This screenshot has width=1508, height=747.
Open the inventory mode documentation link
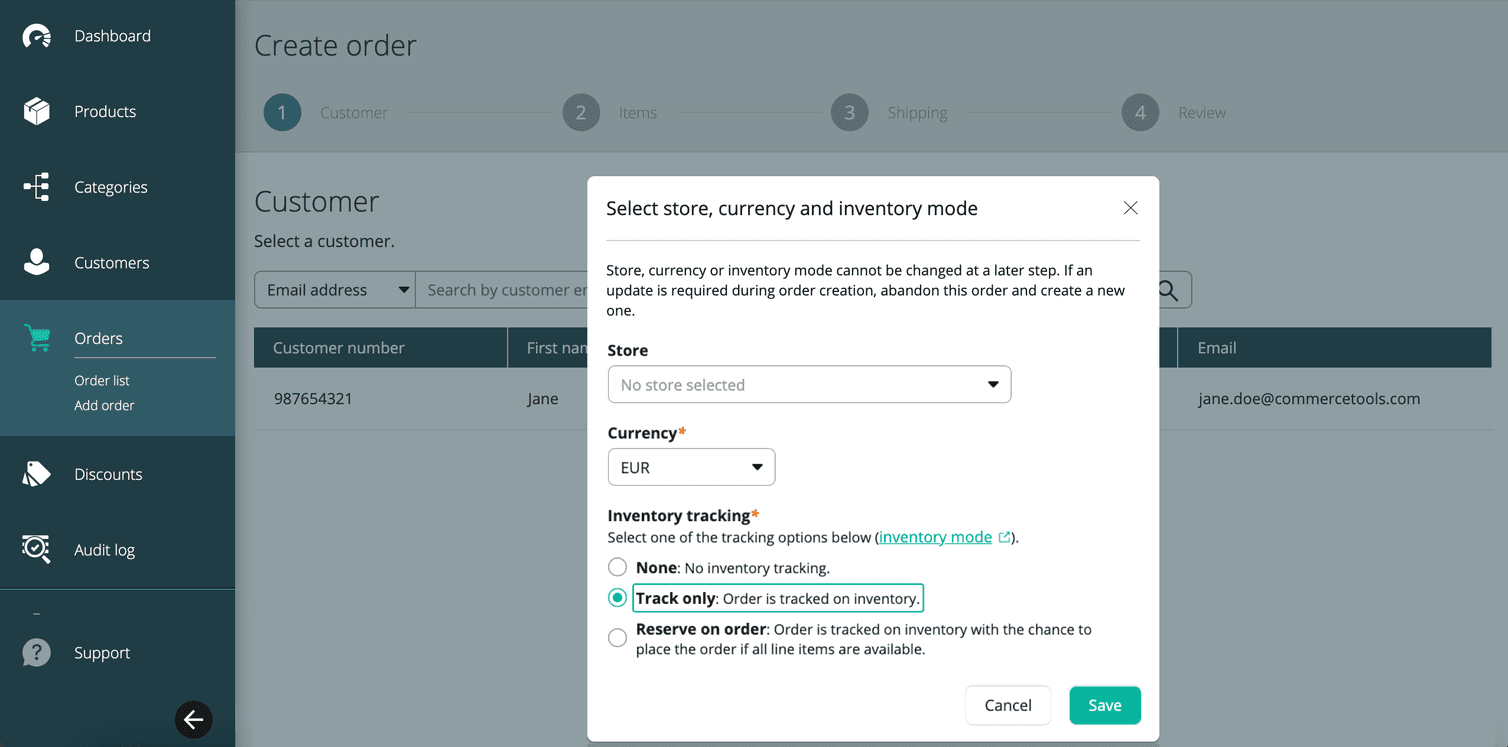point(935,537)
